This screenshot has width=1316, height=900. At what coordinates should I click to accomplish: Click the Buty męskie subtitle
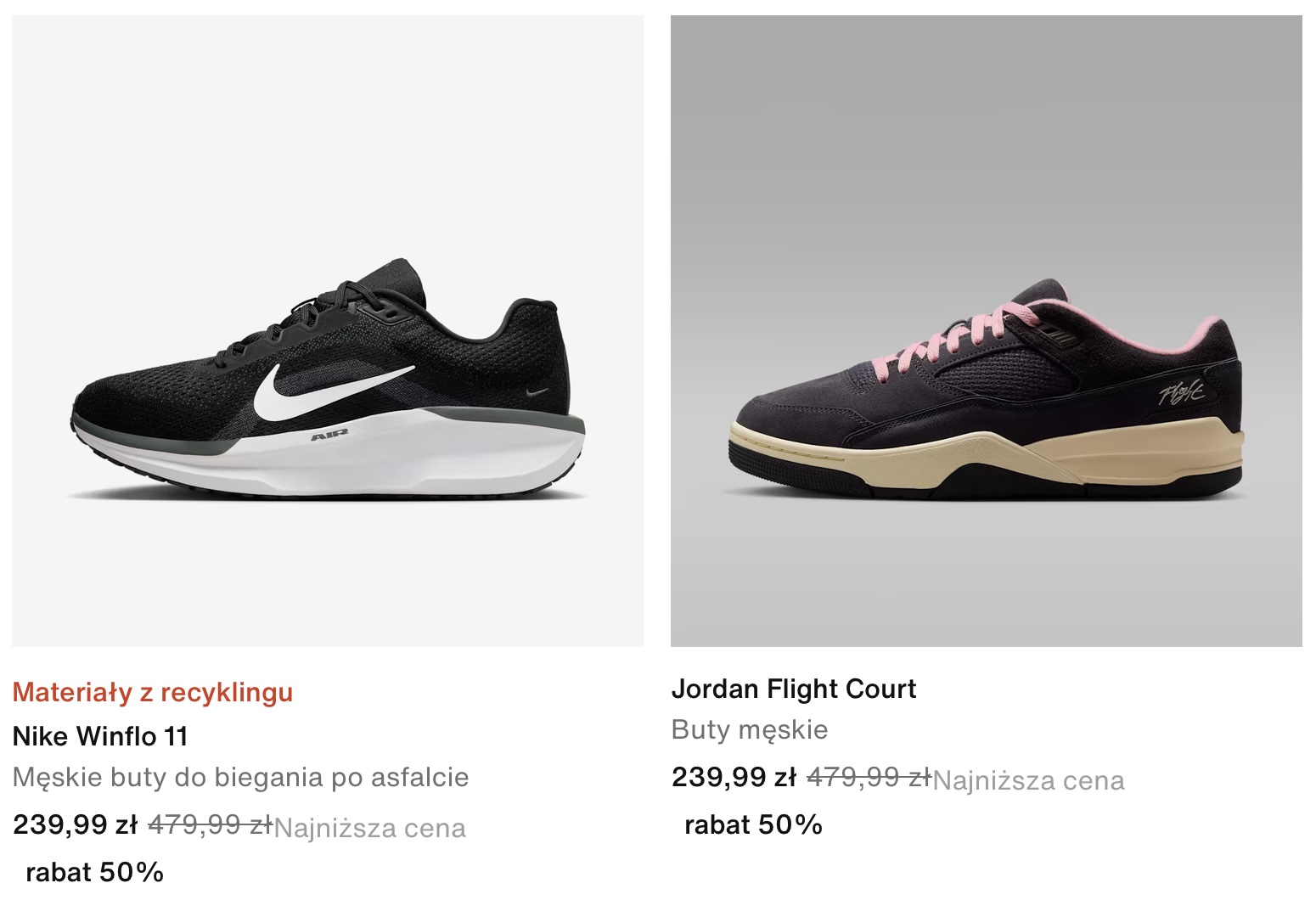tap(750, 729)
